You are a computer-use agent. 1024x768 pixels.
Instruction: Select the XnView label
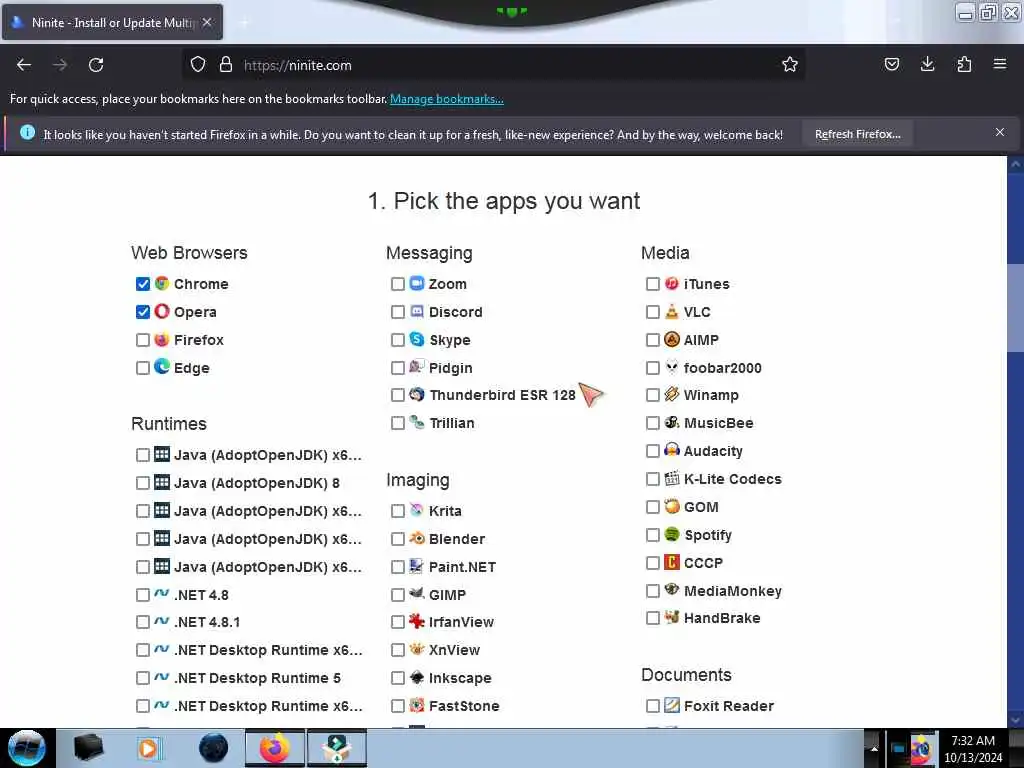454,650
